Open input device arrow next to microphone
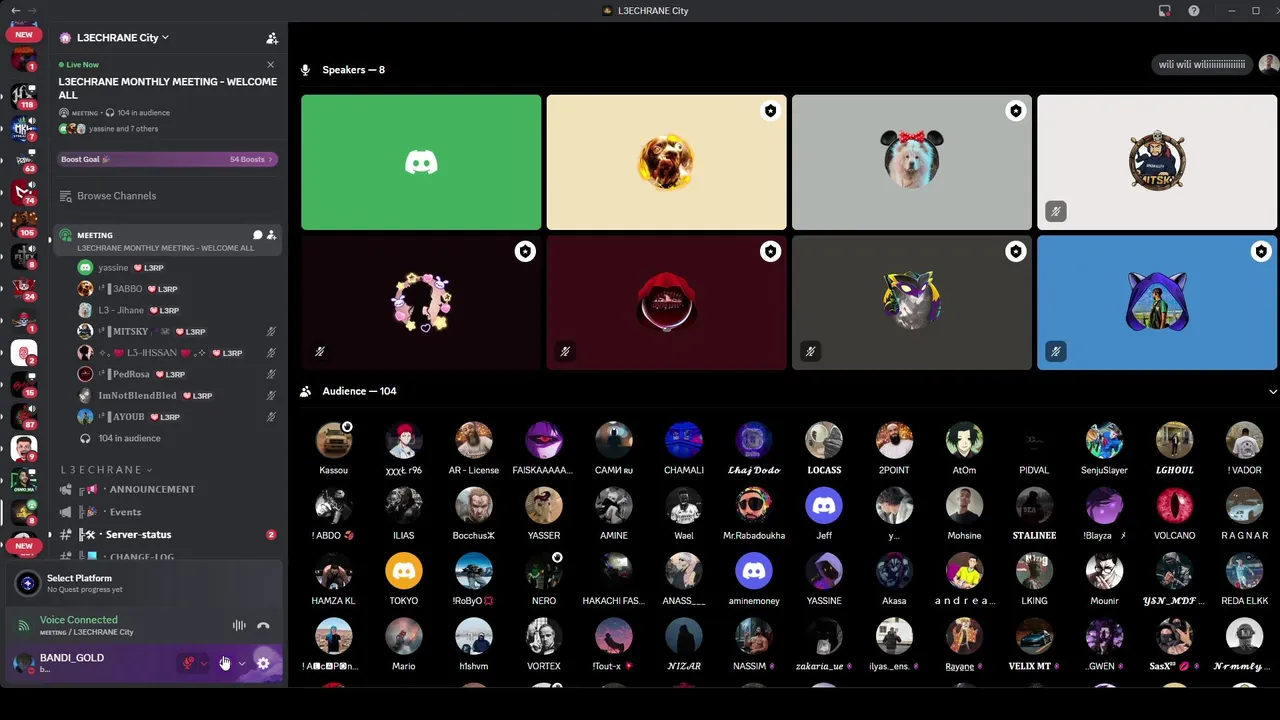 click(204, 663)
